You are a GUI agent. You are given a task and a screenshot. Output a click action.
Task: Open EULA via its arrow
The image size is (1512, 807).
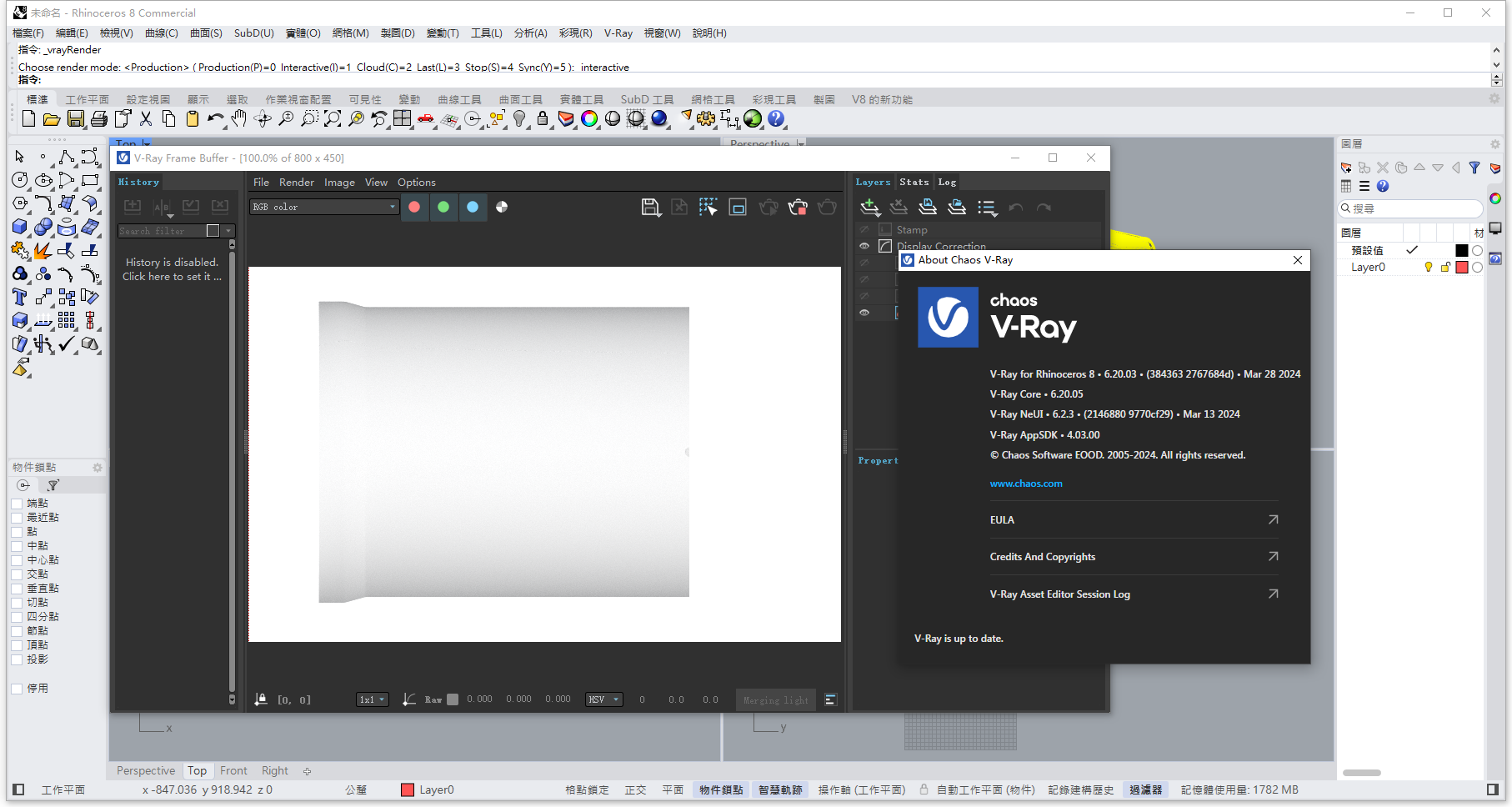[x=1273, y=519]
